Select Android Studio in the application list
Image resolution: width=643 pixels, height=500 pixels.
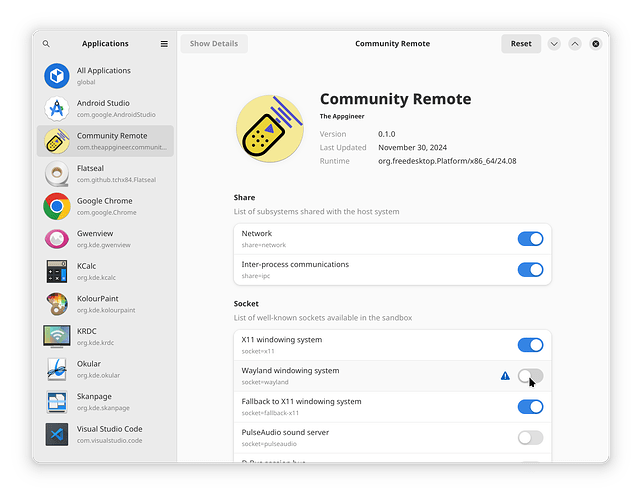pyautogui.click(x=105, y=108)
